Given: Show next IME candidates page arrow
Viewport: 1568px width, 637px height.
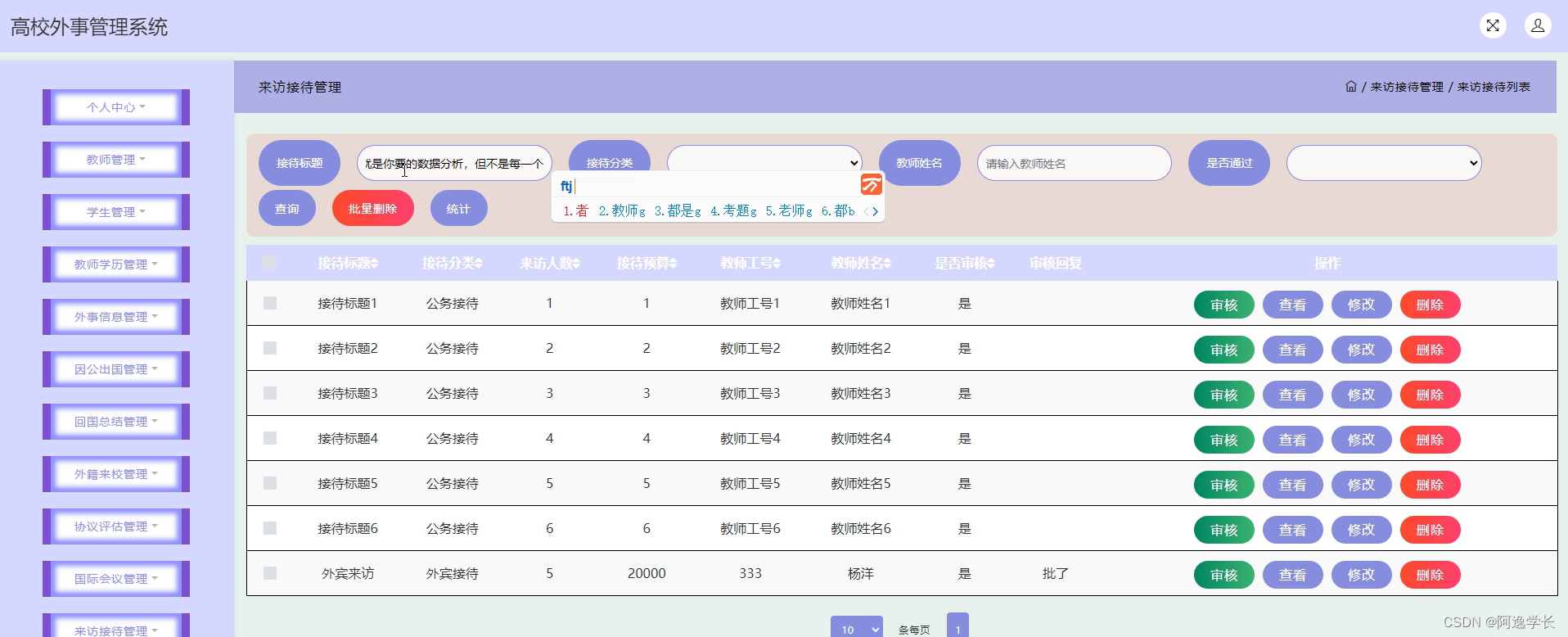Looking at the screenshot, I should [x=875, y=211].
